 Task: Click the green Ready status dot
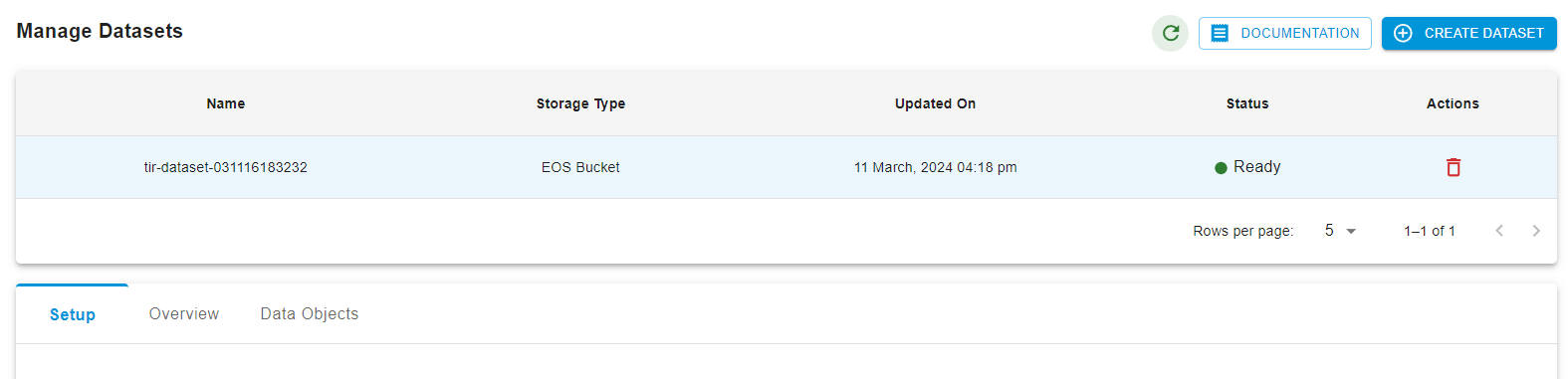pyautogui.click(x=1221, y=168)
